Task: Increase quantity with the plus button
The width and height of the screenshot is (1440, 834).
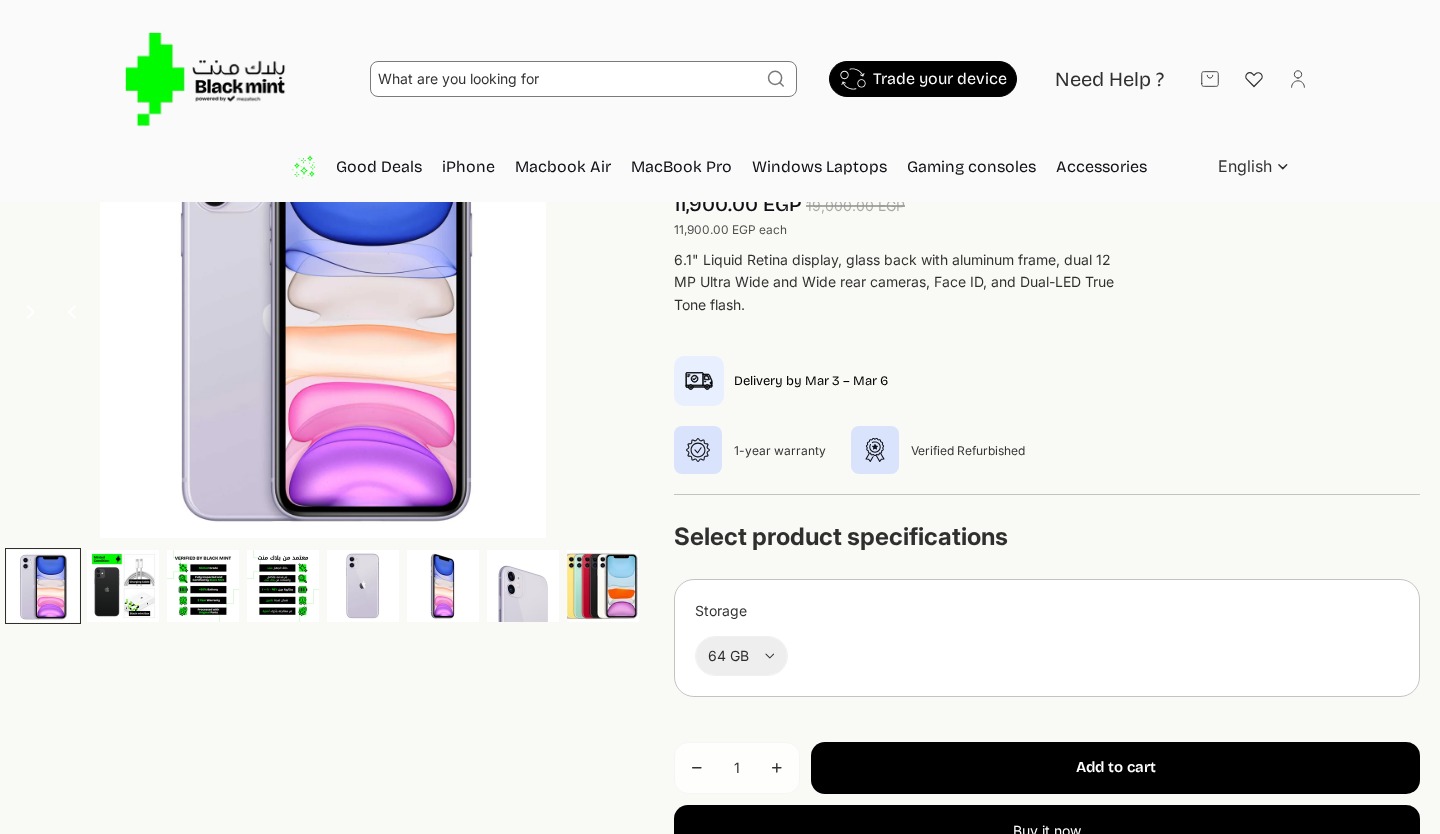Action: point(777,768)
